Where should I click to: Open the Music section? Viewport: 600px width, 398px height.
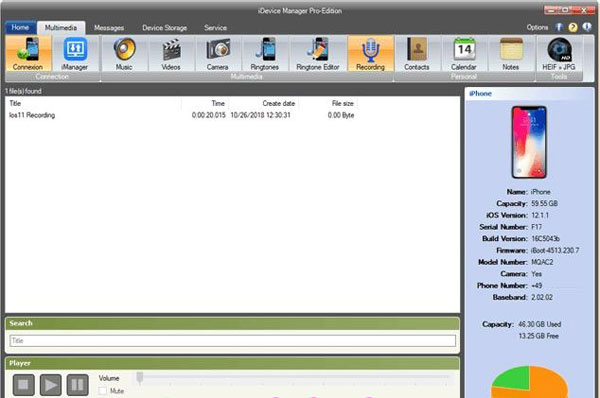tap(124, 54)
